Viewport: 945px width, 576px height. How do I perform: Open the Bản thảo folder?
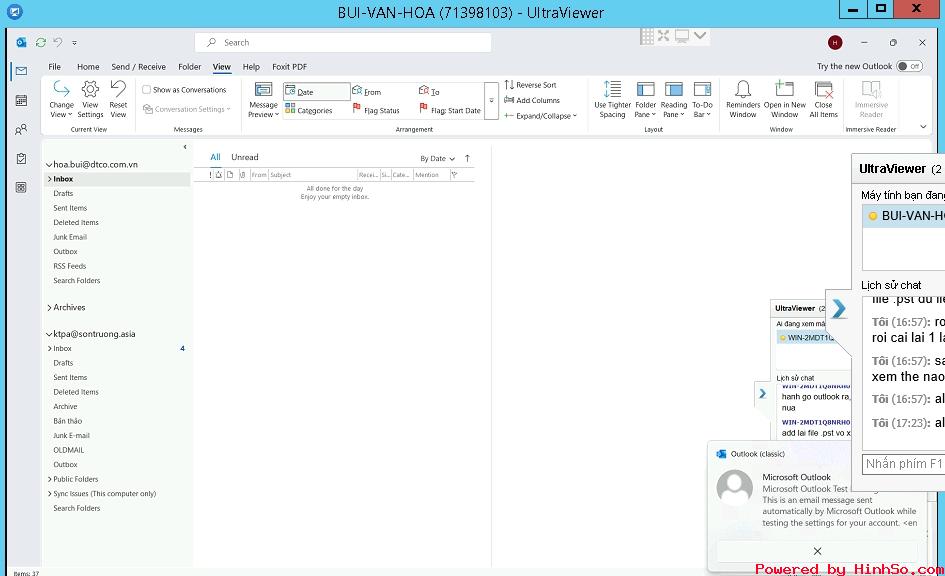pyautogui.click(x=68, y=421)
